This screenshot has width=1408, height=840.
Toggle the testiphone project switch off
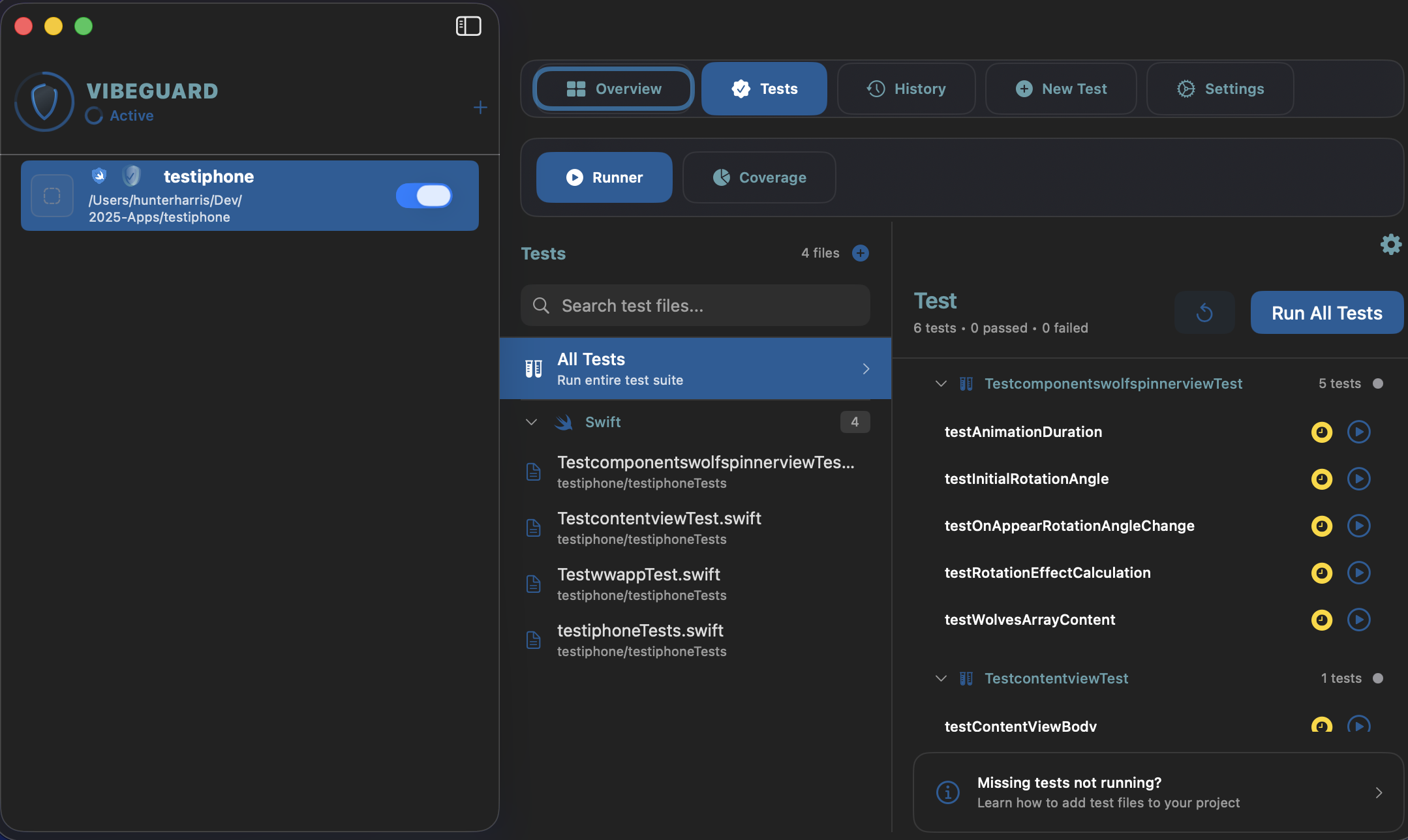(424, 196)
